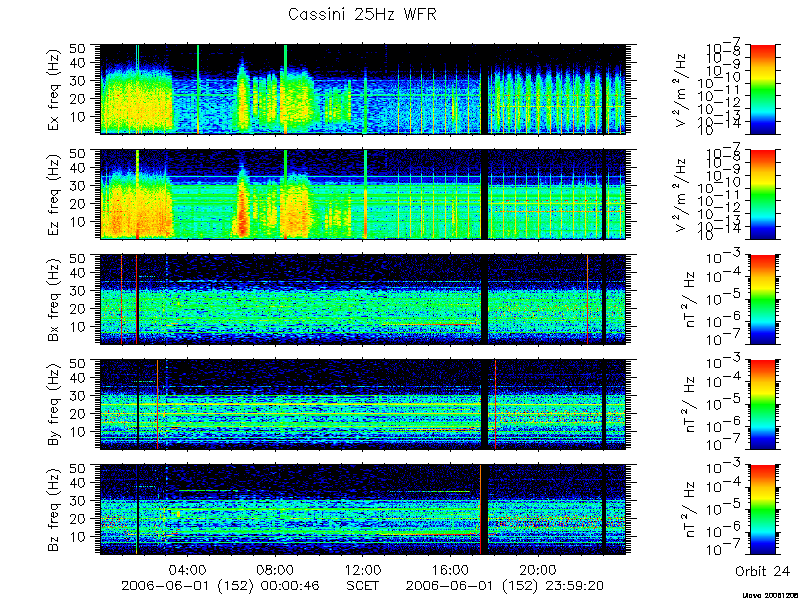The image size is (800, 600).
Task: Click the Orbit 24 label
Action: click(762, 571)
